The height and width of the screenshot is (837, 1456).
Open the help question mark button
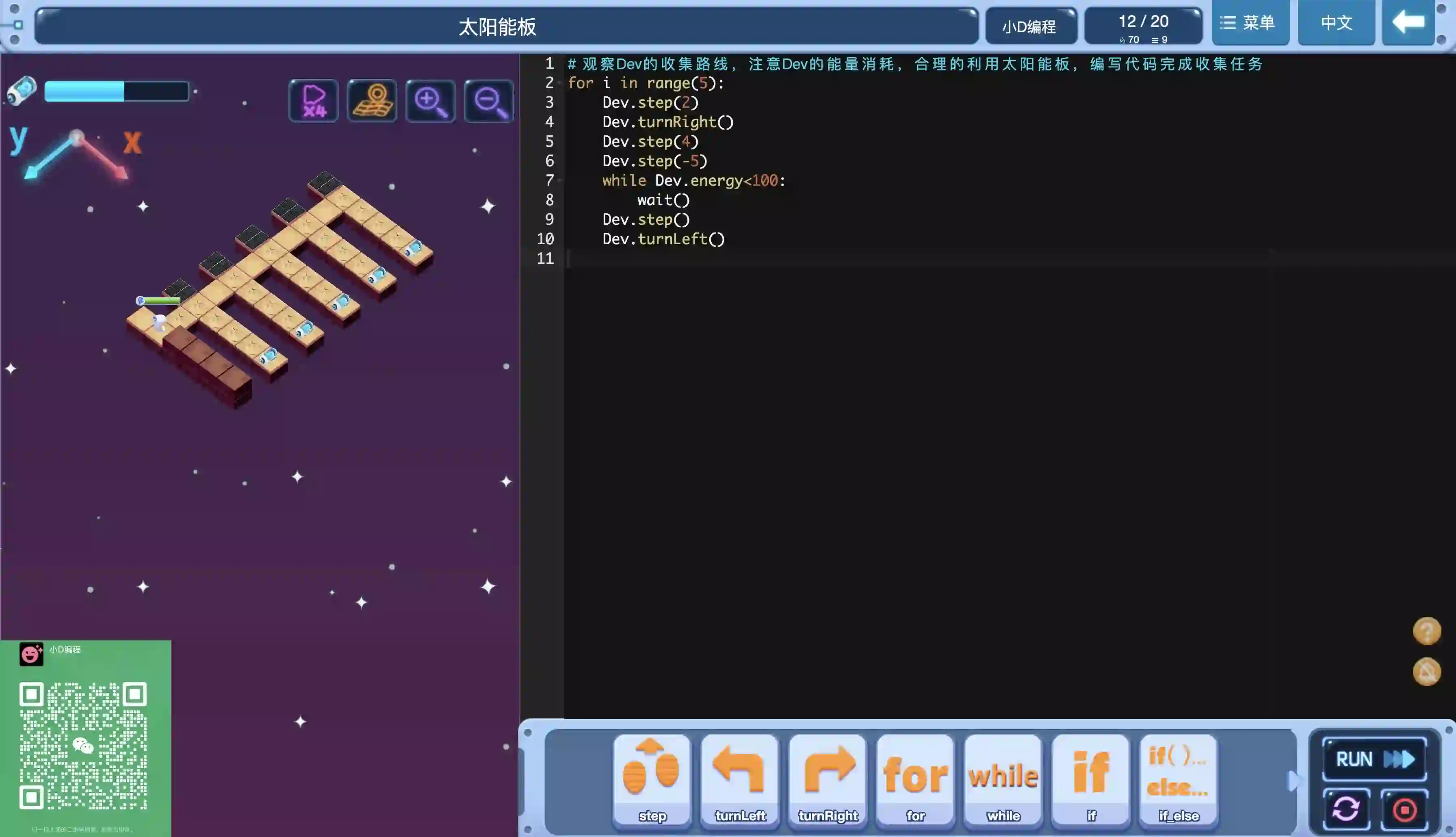pos(1427,631)
